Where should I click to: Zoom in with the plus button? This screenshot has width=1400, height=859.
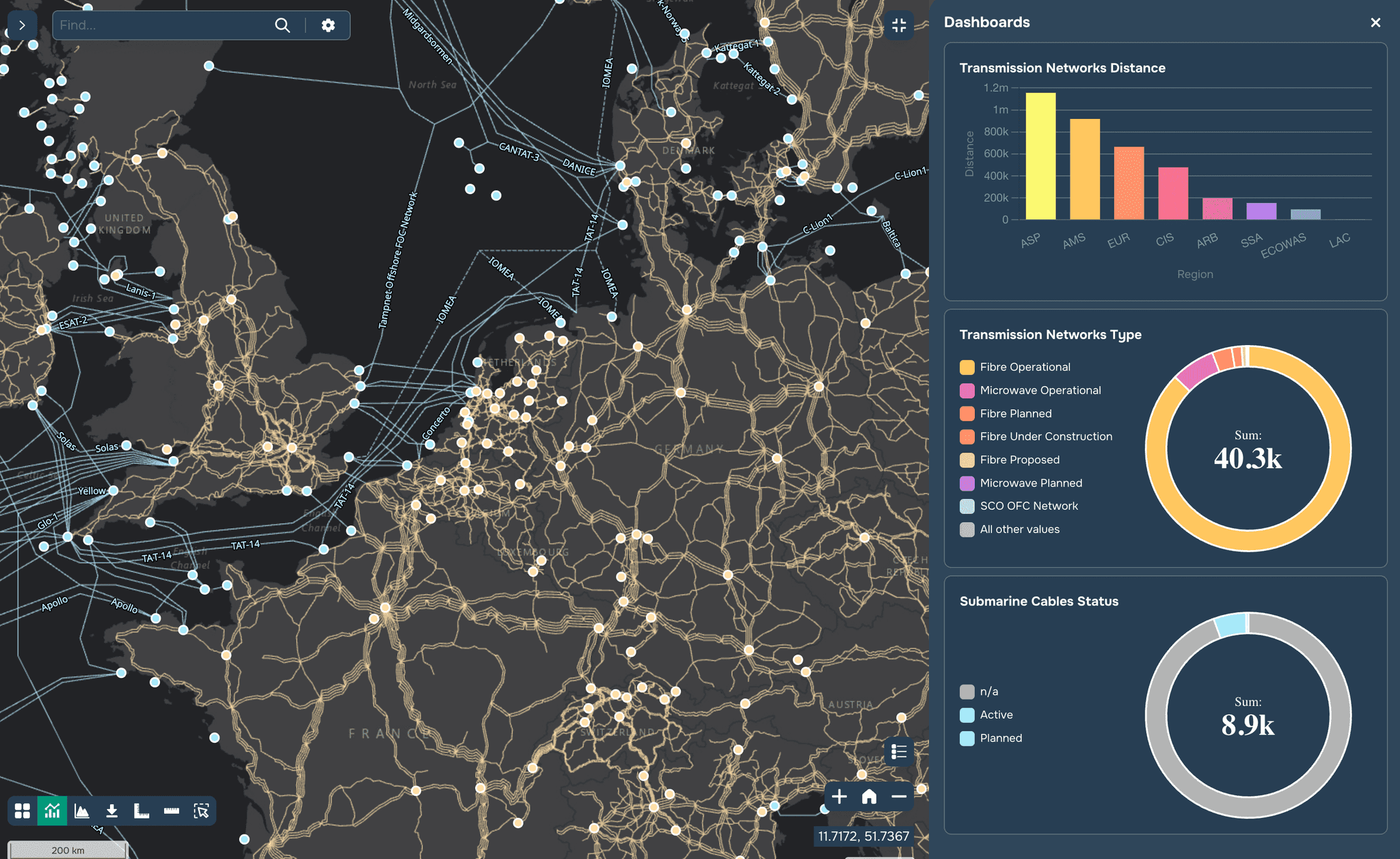pyautogui.click(x=840, y=797)
